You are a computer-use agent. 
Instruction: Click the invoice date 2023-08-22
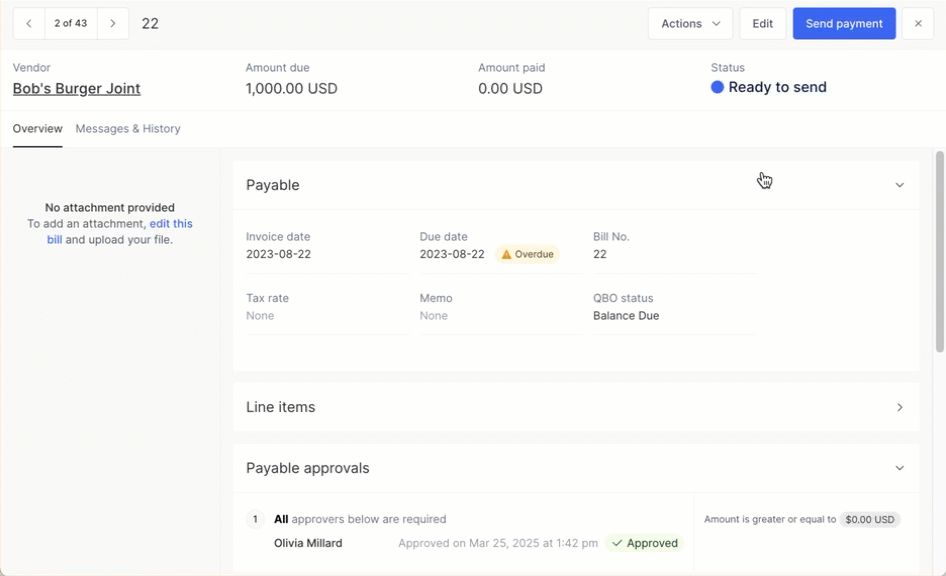coord(278,254)
